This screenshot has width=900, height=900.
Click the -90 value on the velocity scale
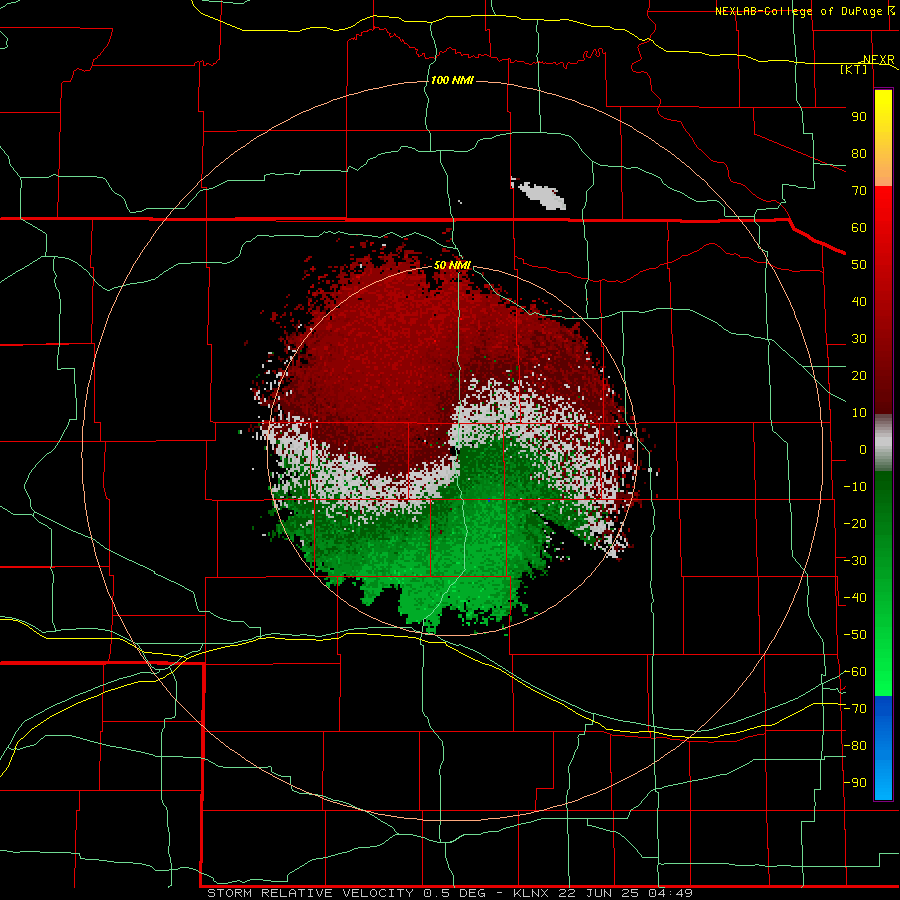coord(855,783)
